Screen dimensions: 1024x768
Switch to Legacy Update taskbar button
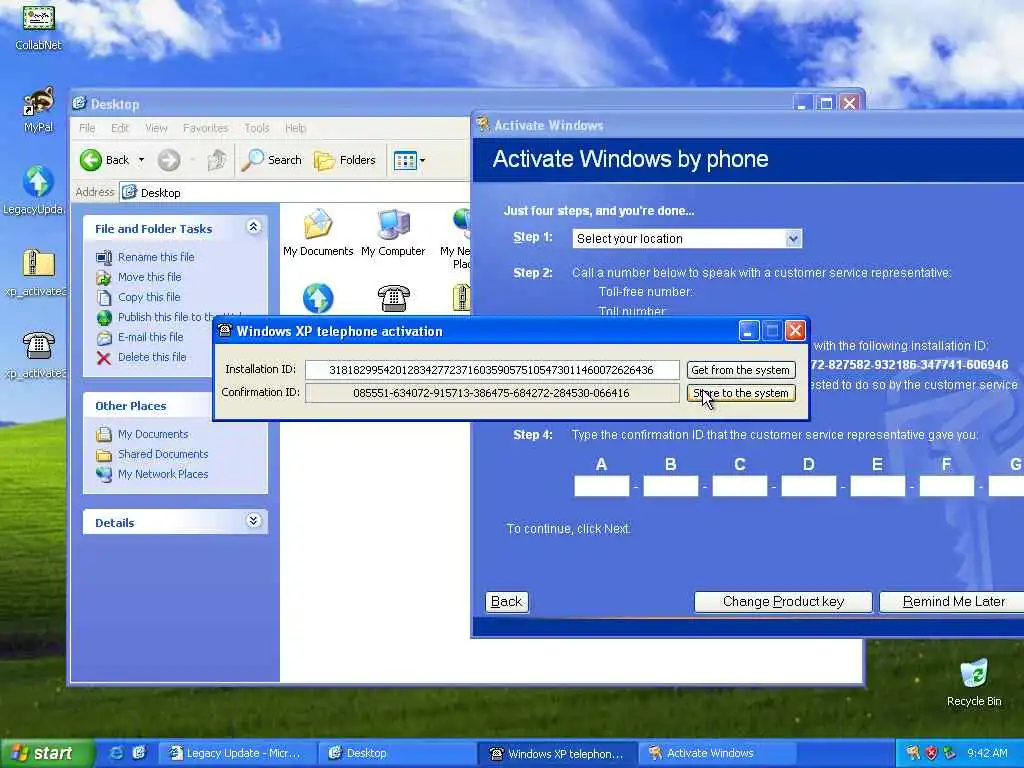pos(236,753)
